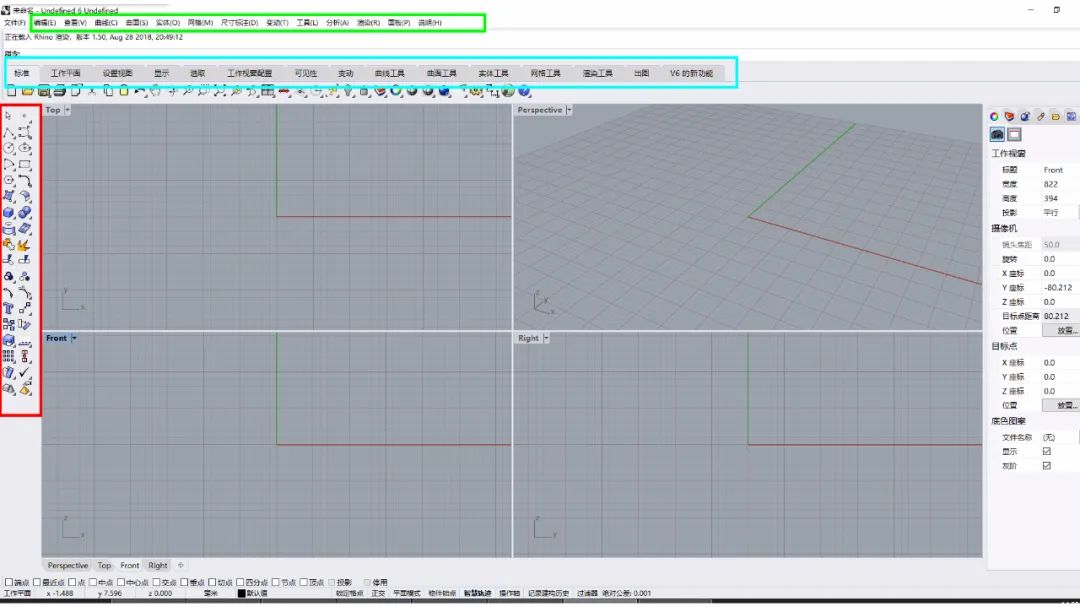Open the Top viewport title dropdown arrow
Viewport: 1080px width, 607px height.
point(68,110)
